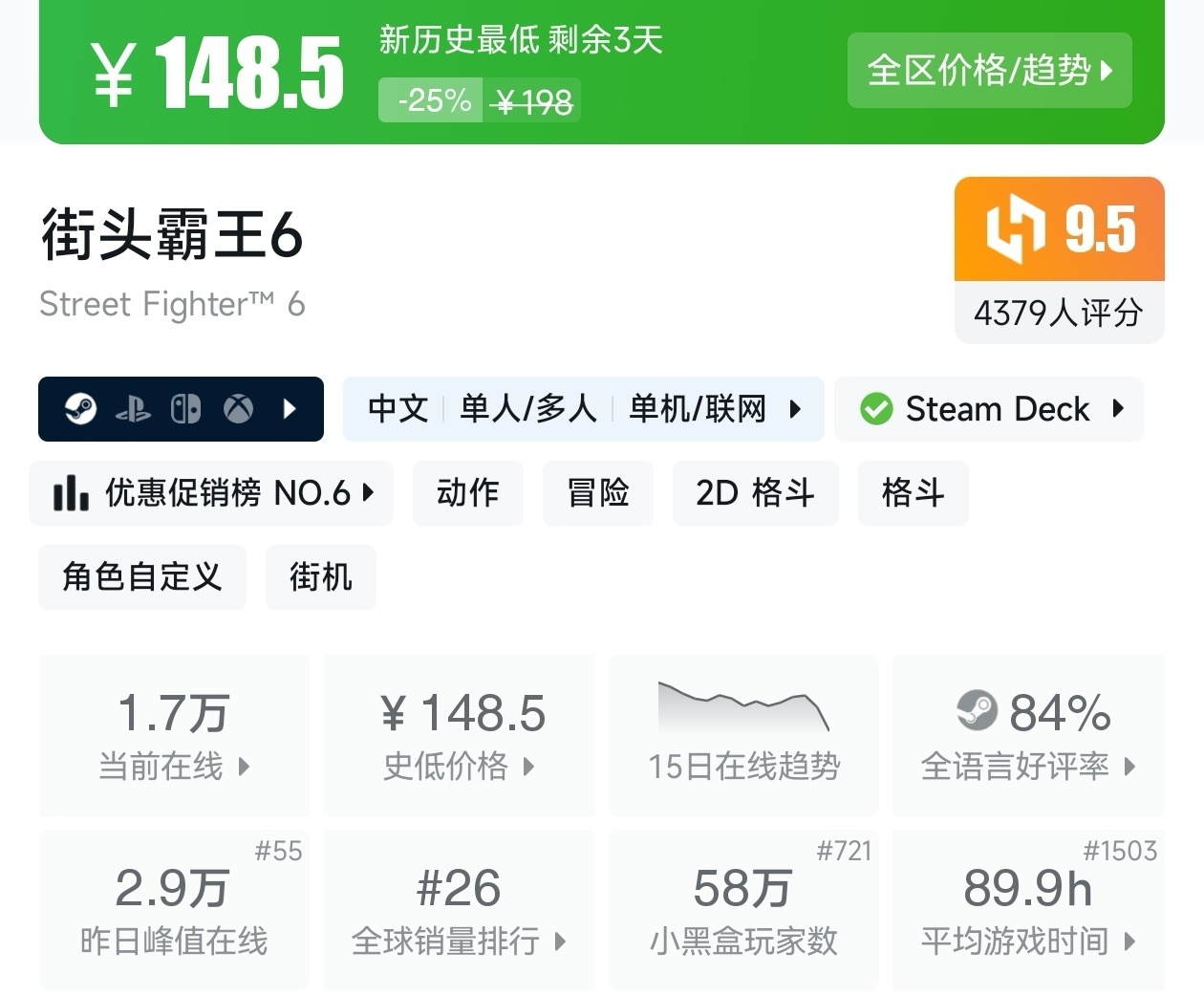Click the Steam logo next to 84%
Image resolution: width=1204 pixels, height=996 pixels.
tap(977, 711)
